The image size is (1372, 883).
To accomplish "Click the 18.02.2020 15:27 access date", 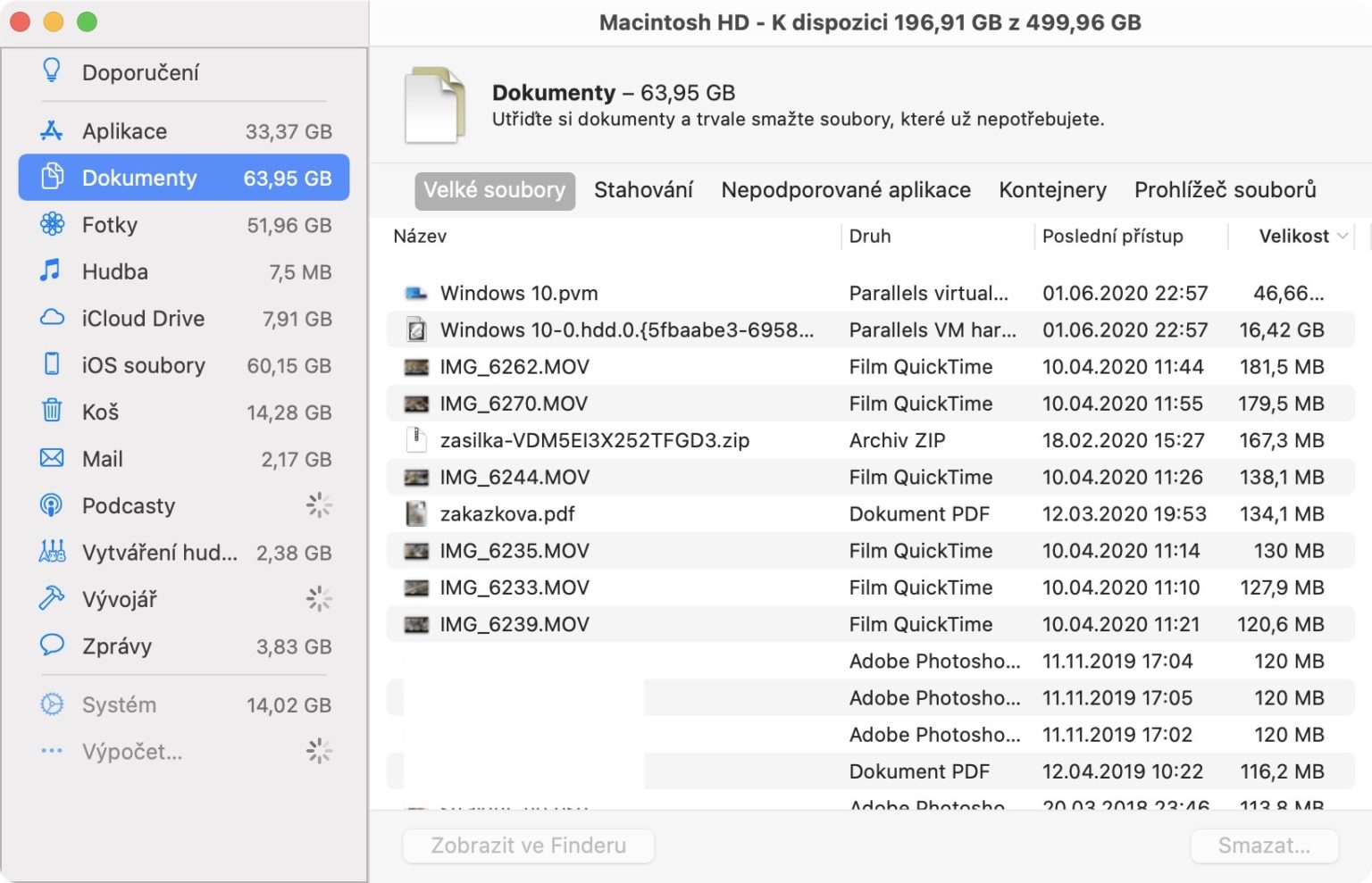I will 1123,440.
